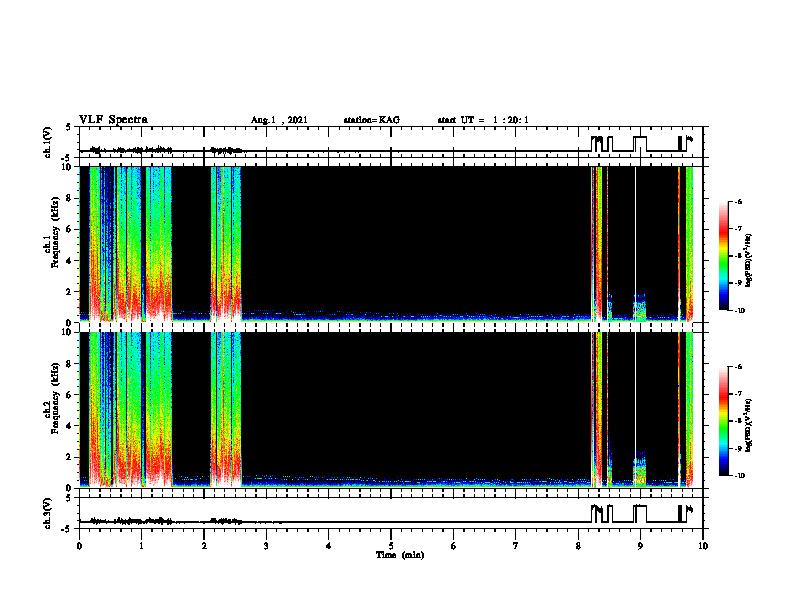
Task: Click the "Aug.1 , 2021" date label
Action: pyautogui.click(x=279, y=120)
